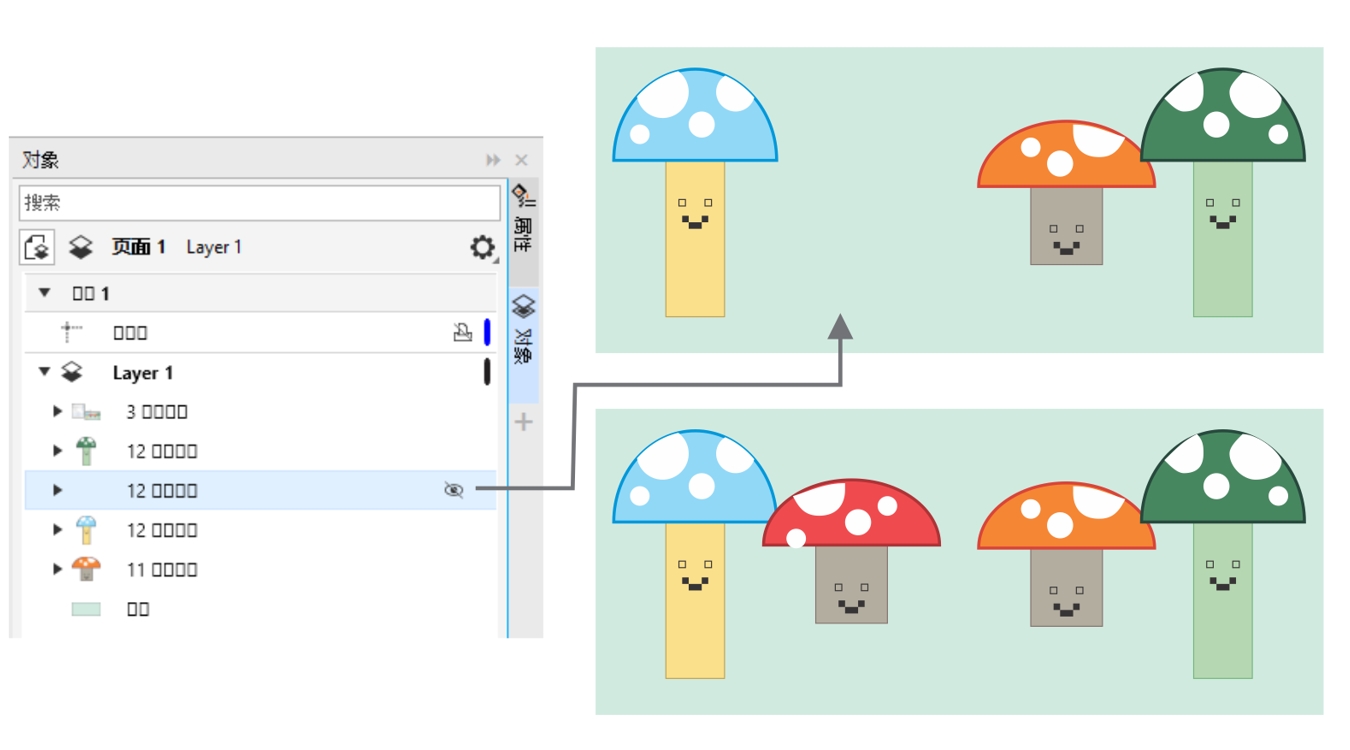The image size is (1350, 750).
Task: Collapse the page 1 tree node
Action: 44,293
